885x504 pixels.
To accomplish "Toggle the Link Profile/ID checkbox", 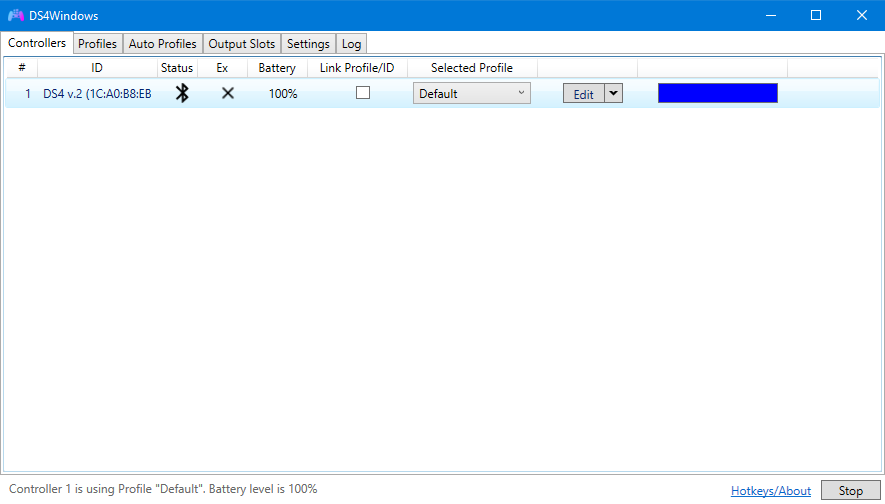I will click(x=363, y=92).
